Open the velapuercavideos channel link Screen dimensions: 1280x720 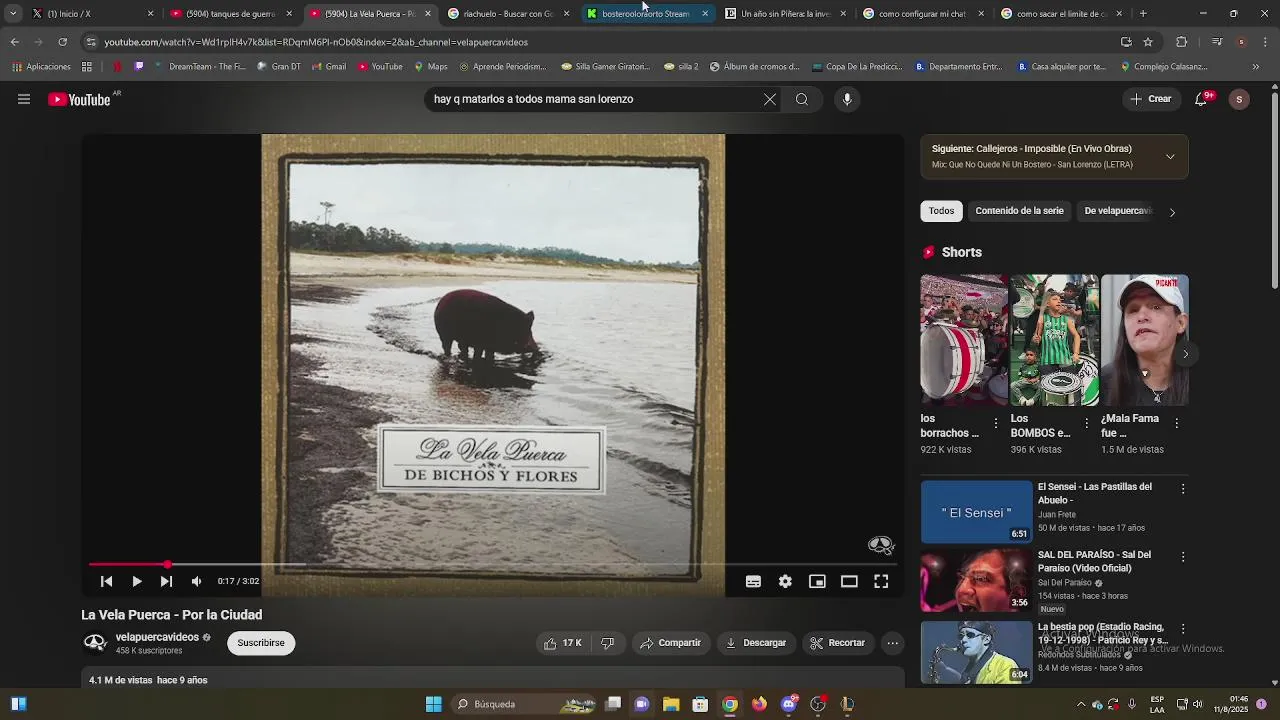coord(157,637)
